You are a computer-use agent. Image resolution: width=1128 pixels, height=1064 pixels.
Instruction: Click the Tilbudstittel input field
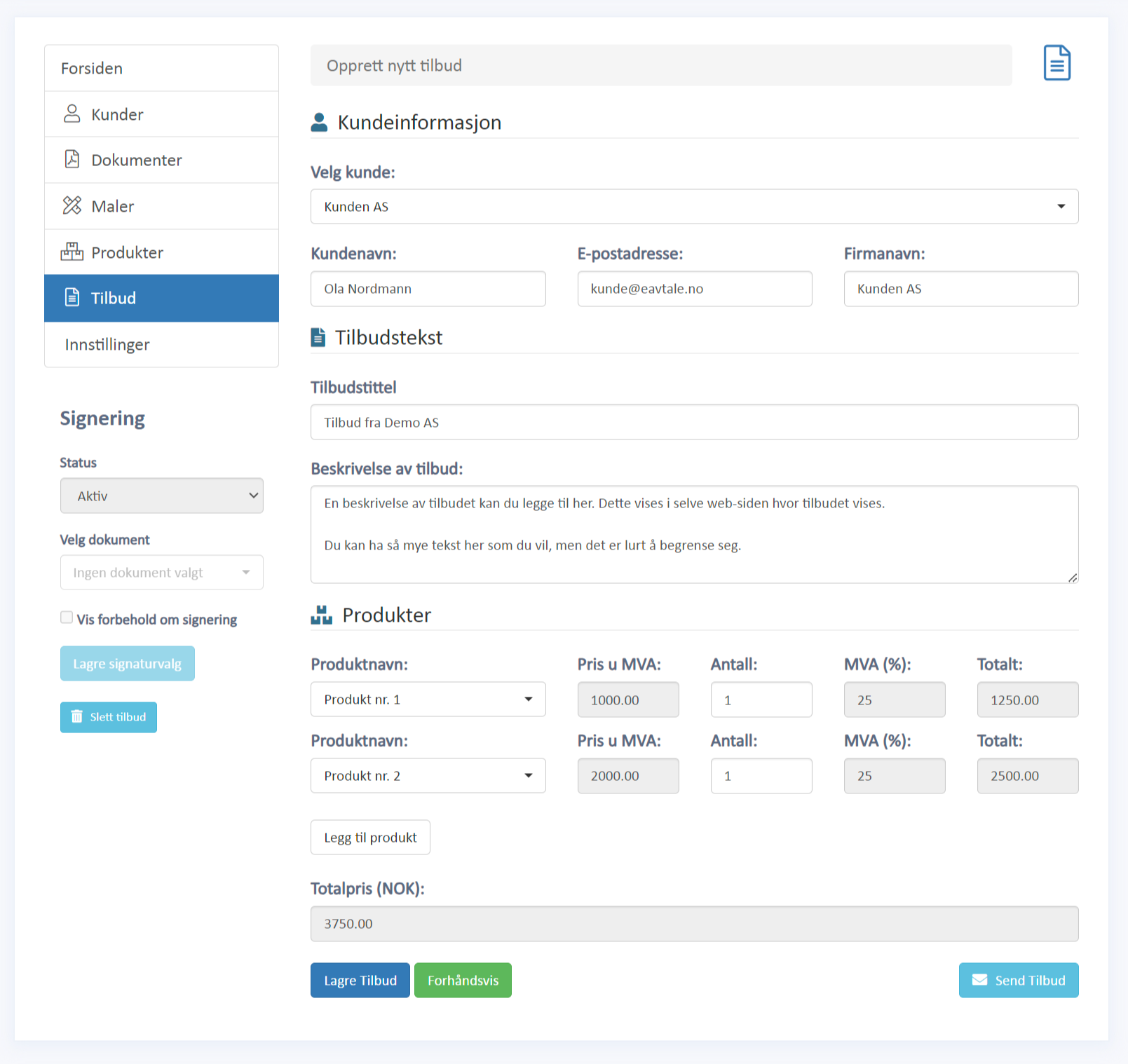[694, 422]
